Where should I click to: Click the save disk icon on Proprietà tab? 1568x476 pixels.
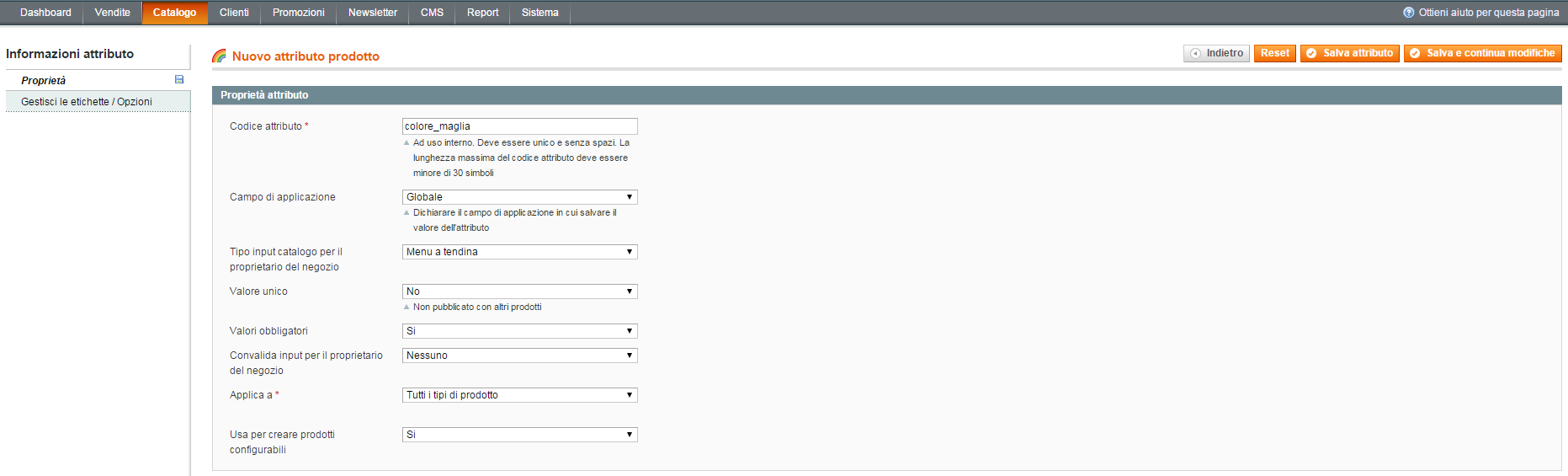179,79
